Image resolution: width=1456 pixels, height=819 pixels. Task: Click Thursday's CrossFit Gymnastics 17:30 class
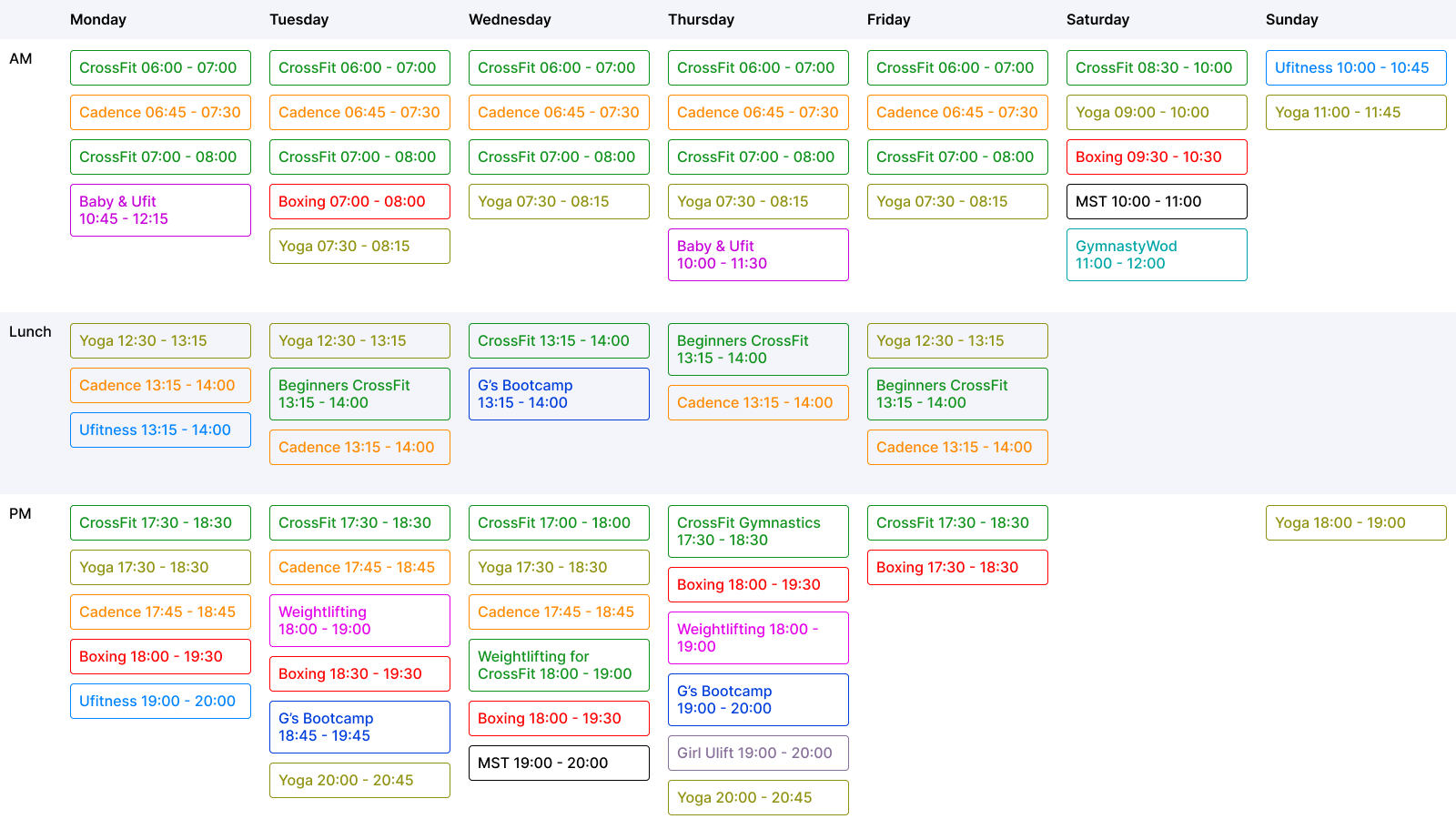(758, 531)
